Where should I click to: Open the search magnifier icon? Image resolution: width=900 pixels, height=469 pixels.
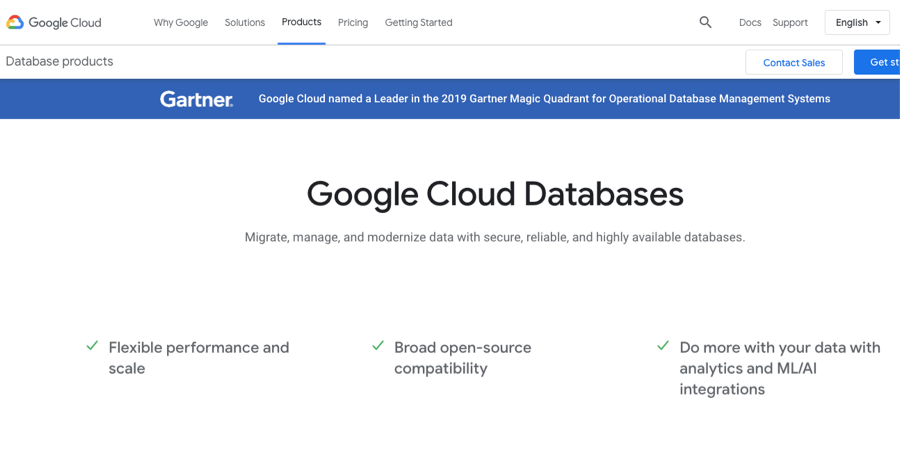pyautogui.click(x=705, y=22)
